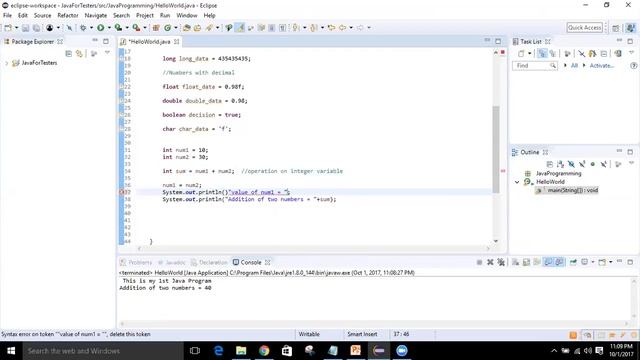Open the Window menu
Viewport: 640px width, 360px height.
187,16
